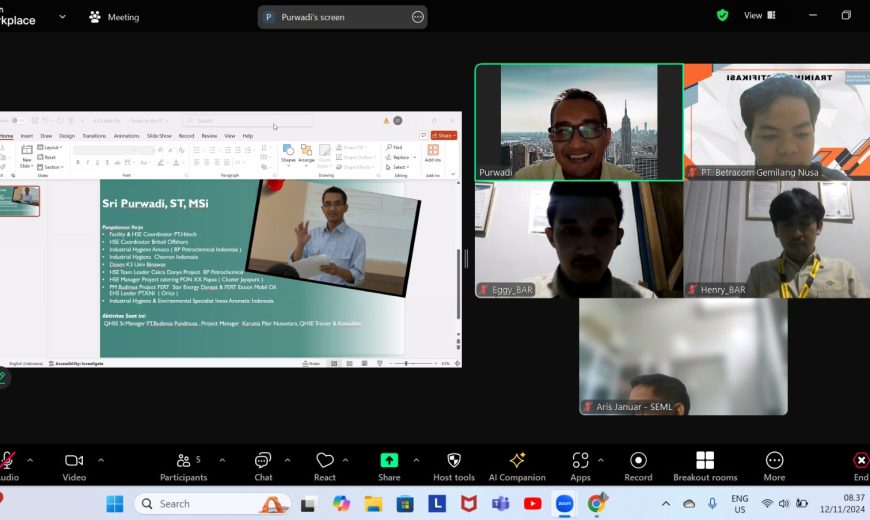The height and width of the screenshot is (520, 870).
Task: Open the Chat panel
Action: point(263,467)
